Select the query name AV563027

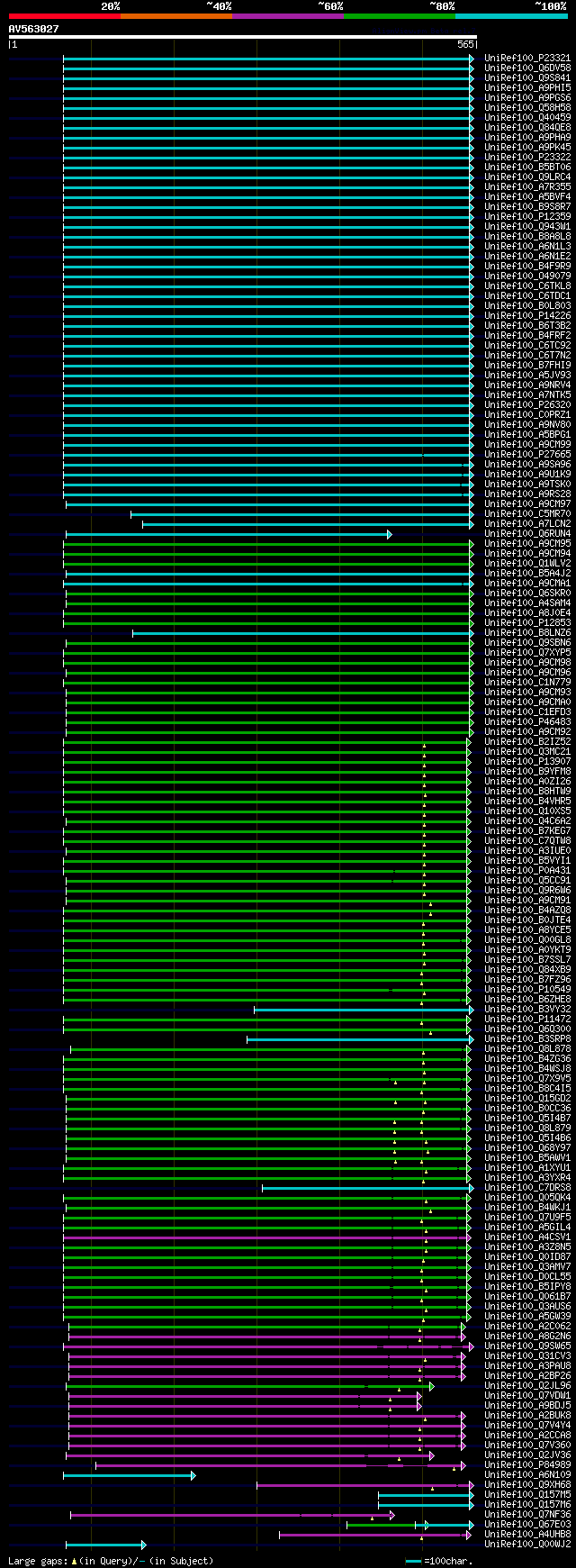coord(34,29)
